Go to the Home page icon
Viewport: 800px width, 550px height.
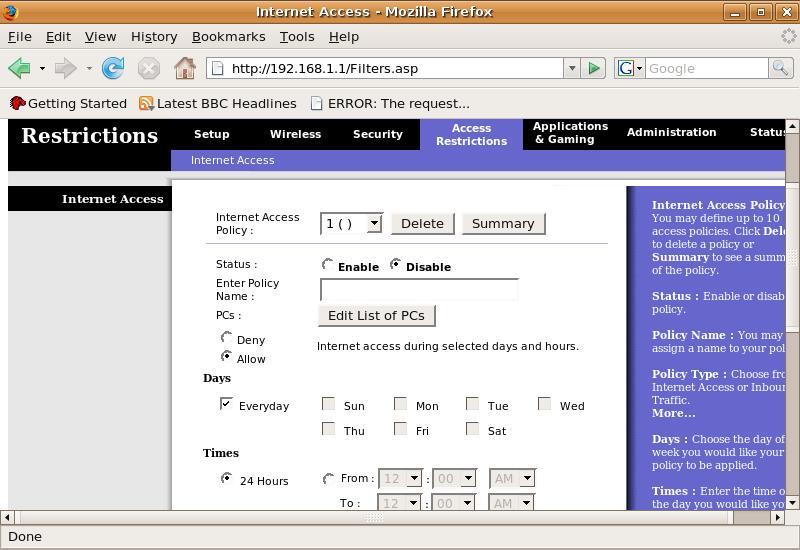(x=185, y=68)
